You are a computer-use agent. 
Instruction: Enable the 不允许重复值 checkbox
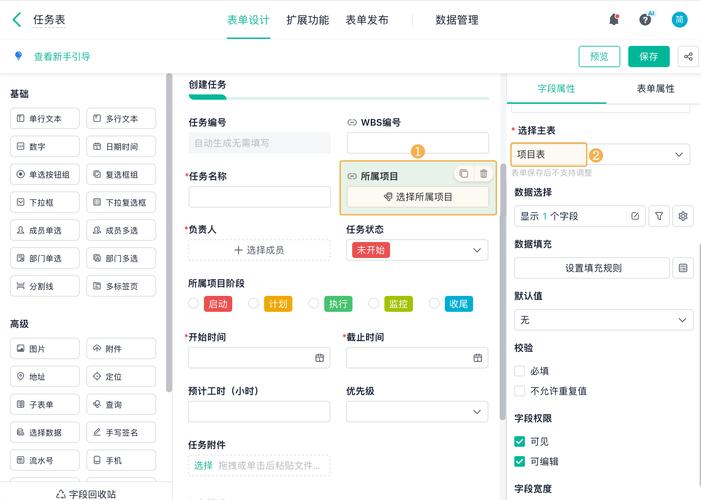pos(519,391)
